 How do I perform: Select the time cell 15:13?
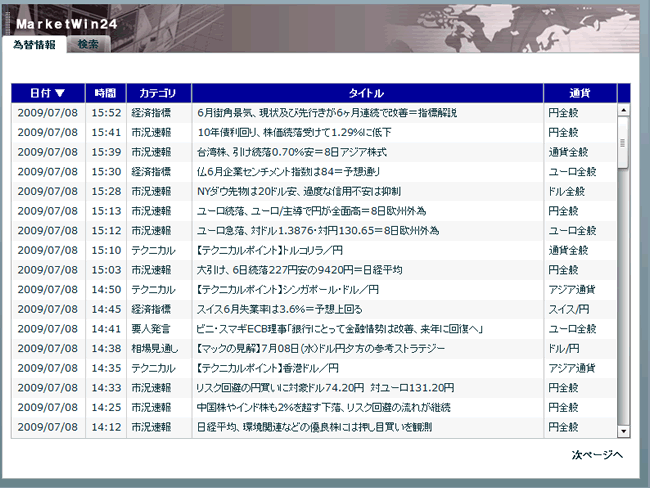(106, 211)
